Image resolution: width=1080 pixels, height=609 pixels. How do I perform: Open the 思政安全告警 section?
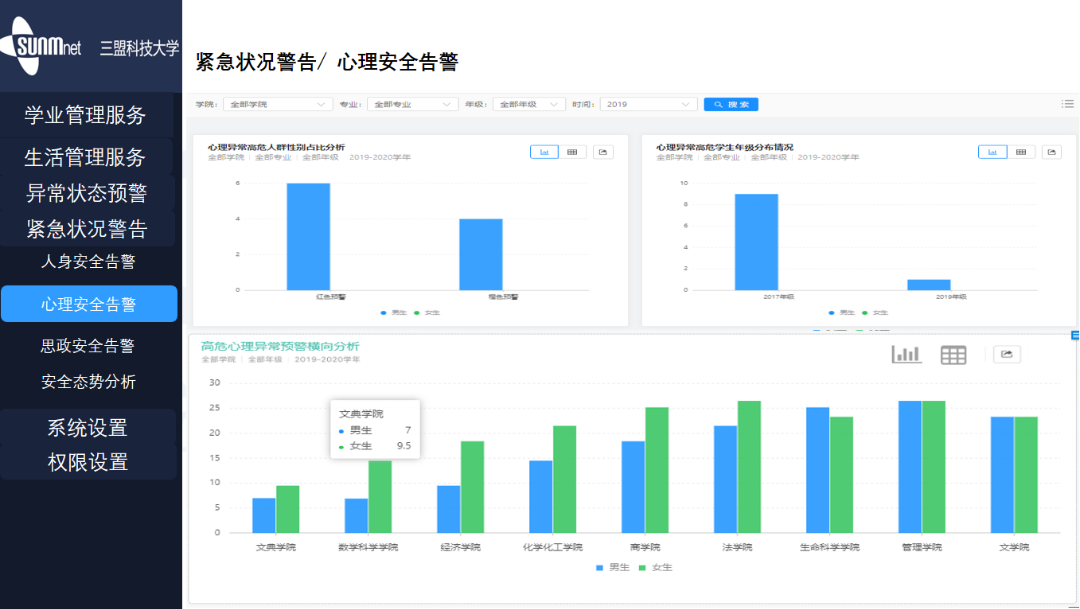pyautogui.click(x=89, y=344)
